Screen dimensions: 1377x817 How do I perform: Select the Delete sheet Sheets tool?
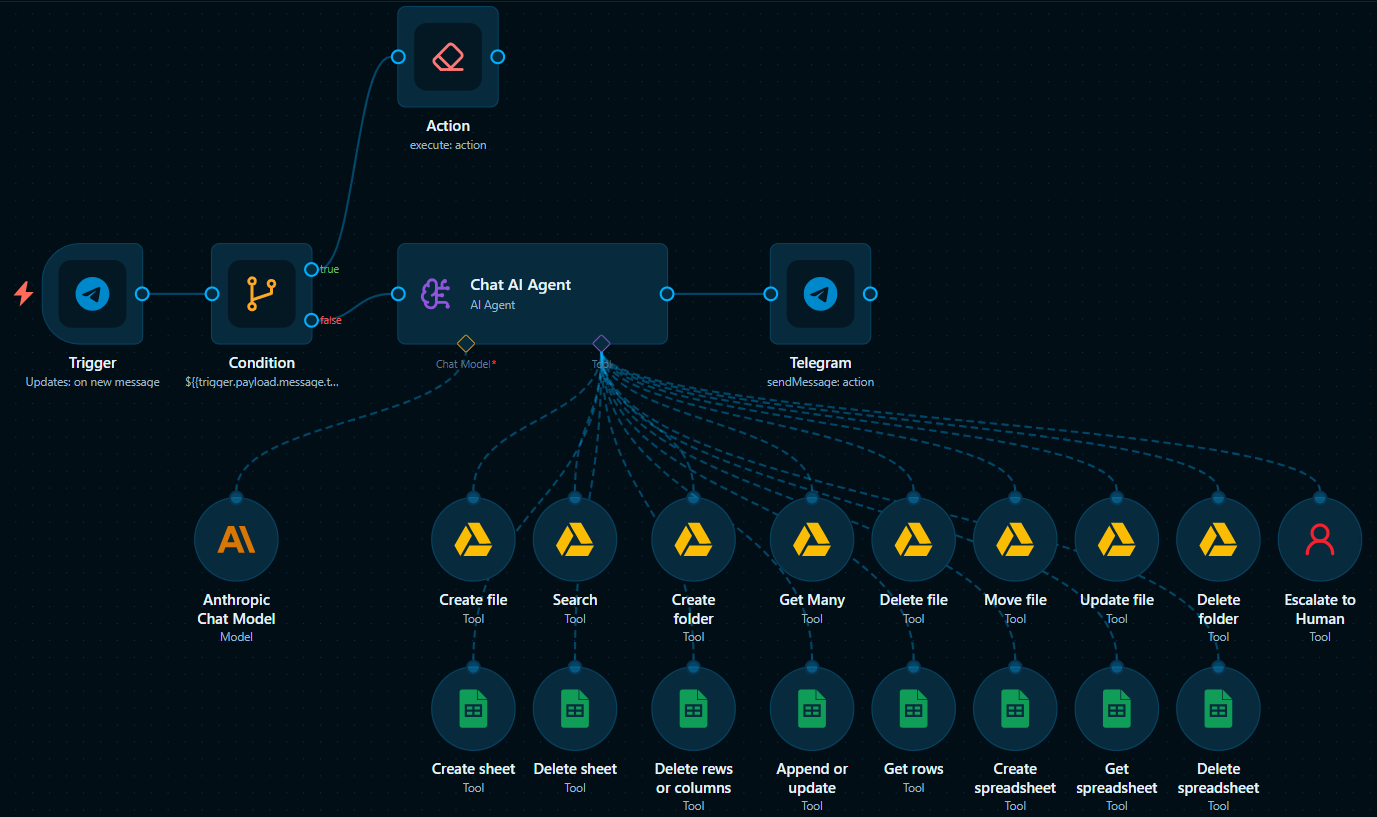click(575, 709)
